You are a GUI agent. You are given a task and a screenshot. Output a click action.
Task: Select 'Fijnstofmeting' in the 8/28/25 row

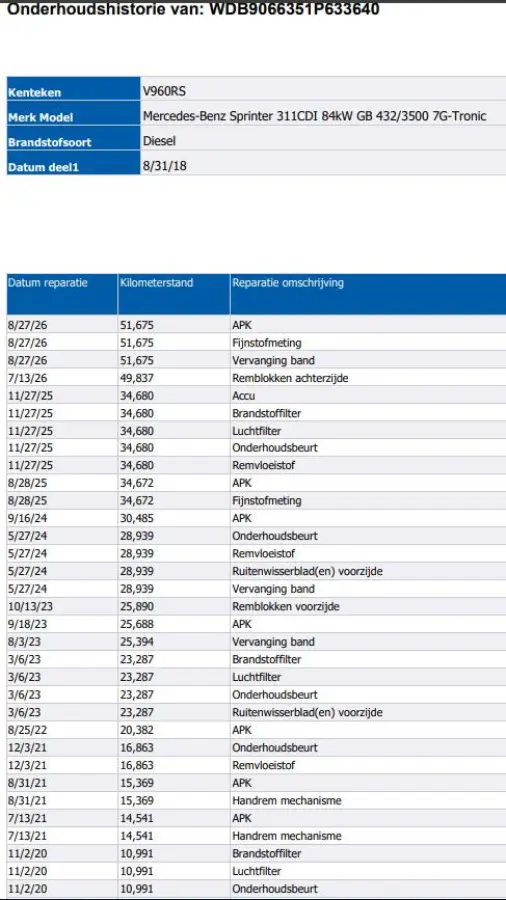tap(267, 501)
